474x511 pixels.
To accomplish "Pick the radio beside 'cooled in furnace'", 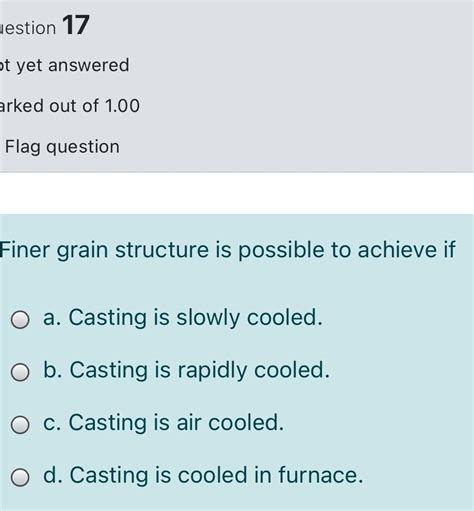I will click(x=20, y=477).
